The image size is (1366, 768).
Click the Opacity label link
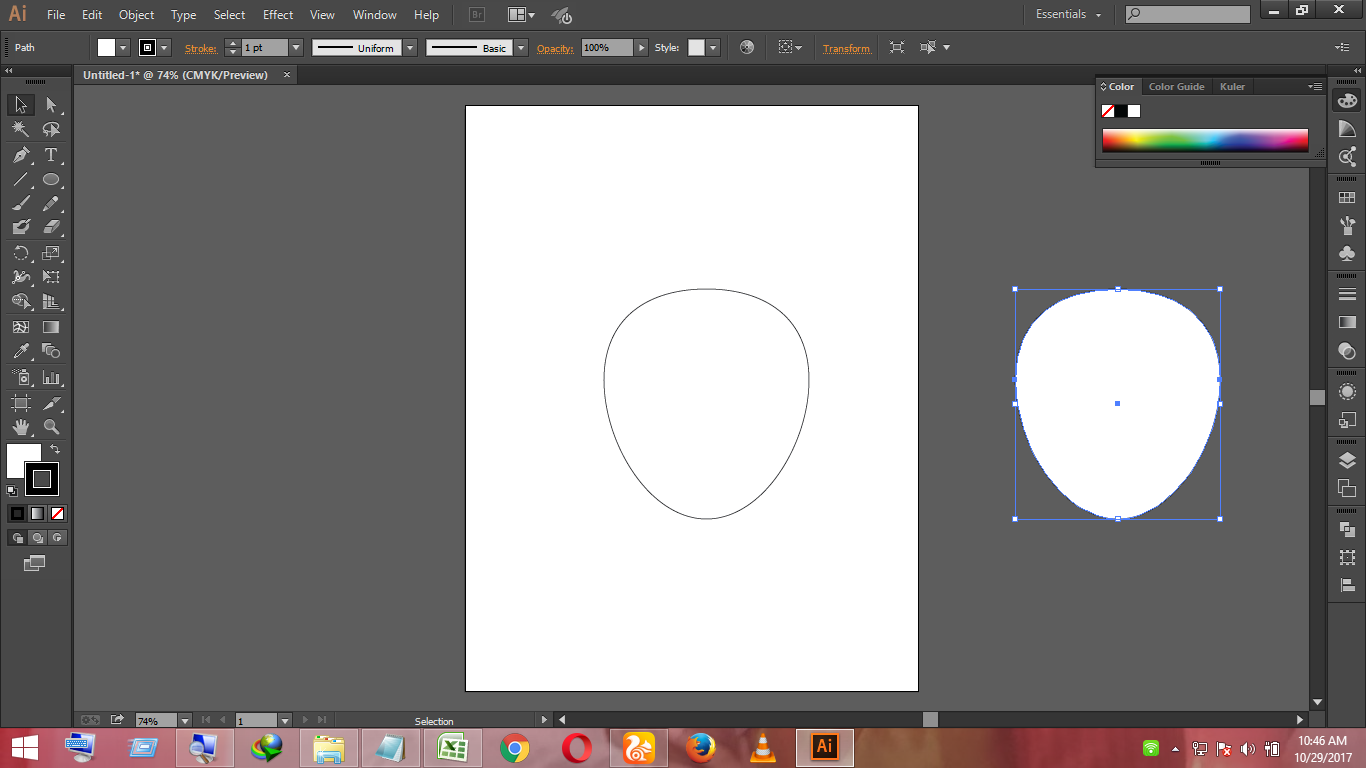point(555,48)
